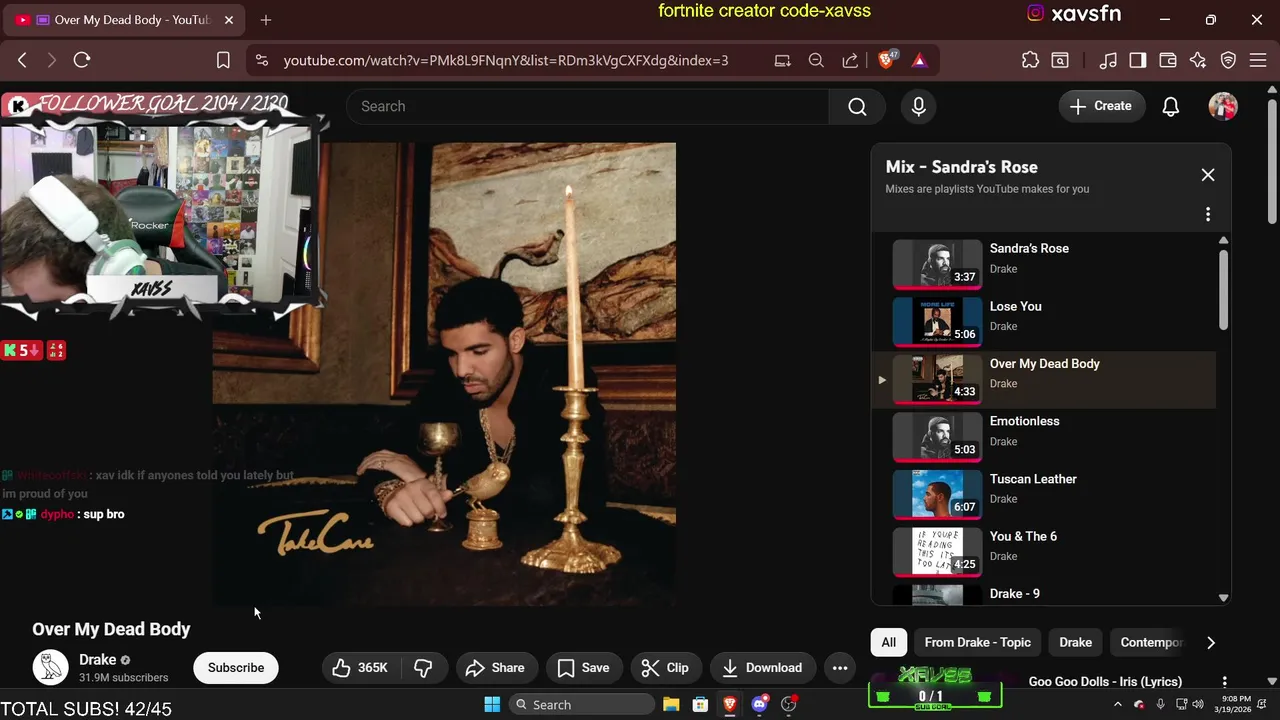Open options for Goo Goo Dolls Iris video

click(x=1224, y=682)
